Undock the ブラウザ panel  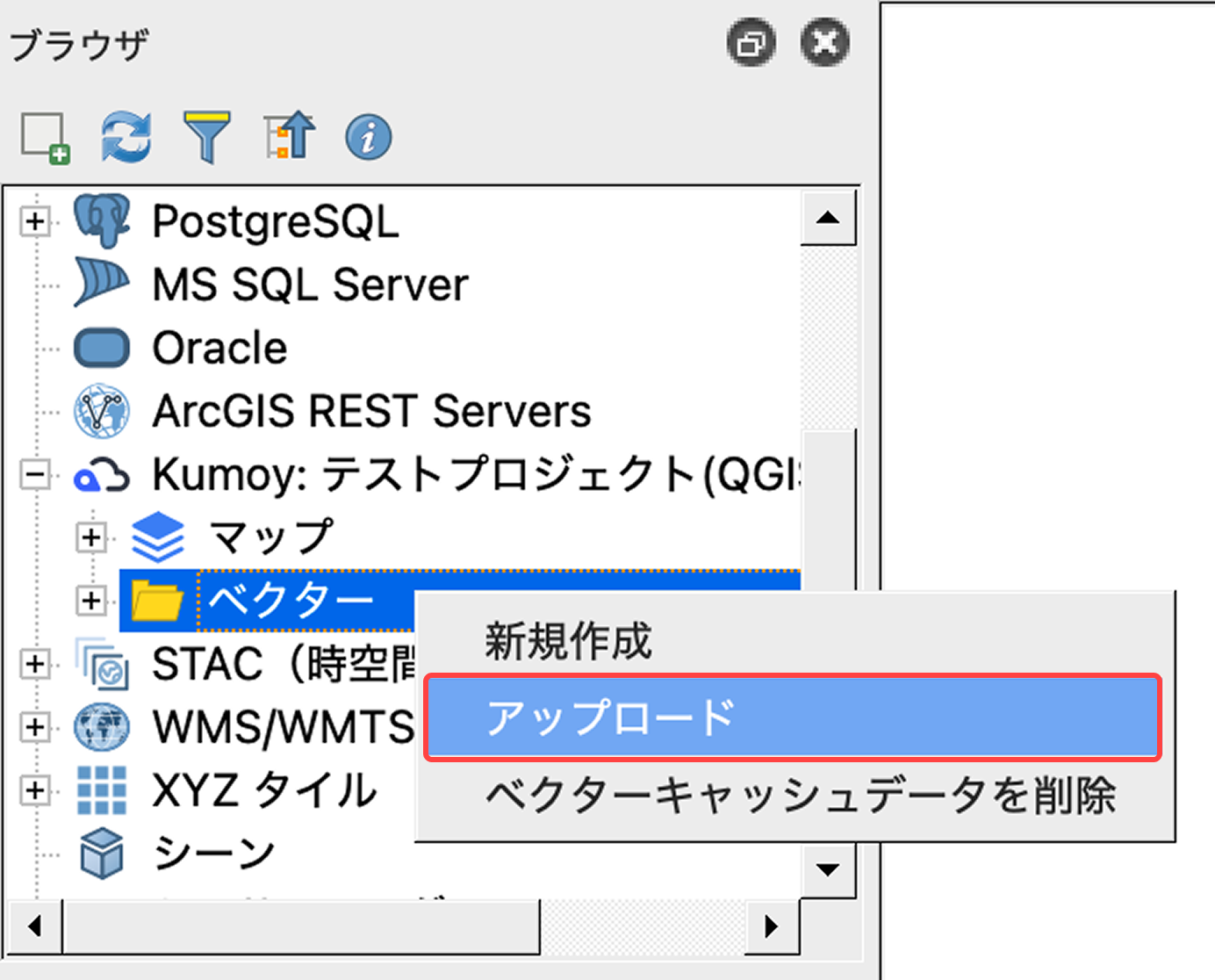point(751,42)
